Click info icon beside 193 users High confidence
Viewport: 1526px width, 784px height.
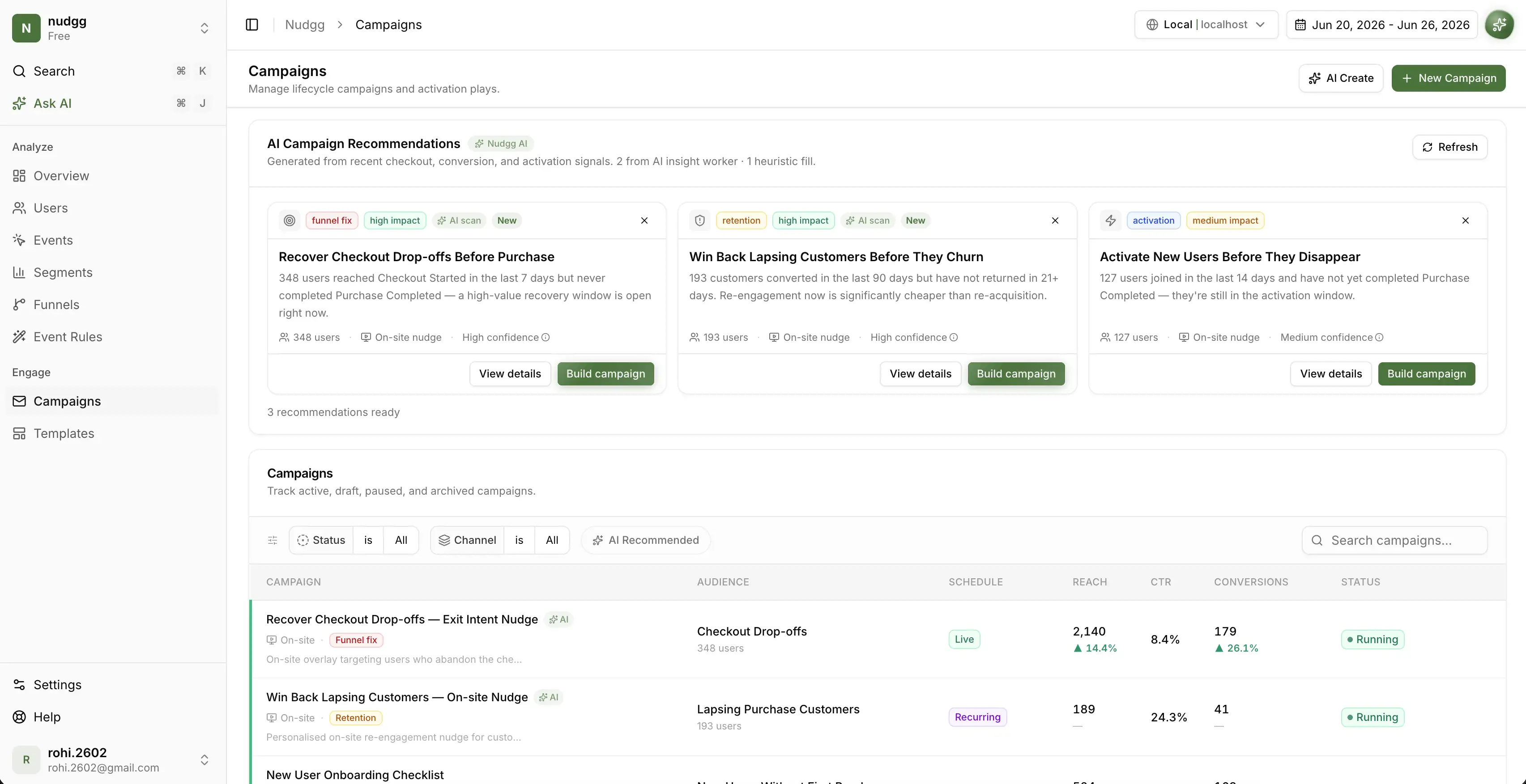click(x=954, y=338)
